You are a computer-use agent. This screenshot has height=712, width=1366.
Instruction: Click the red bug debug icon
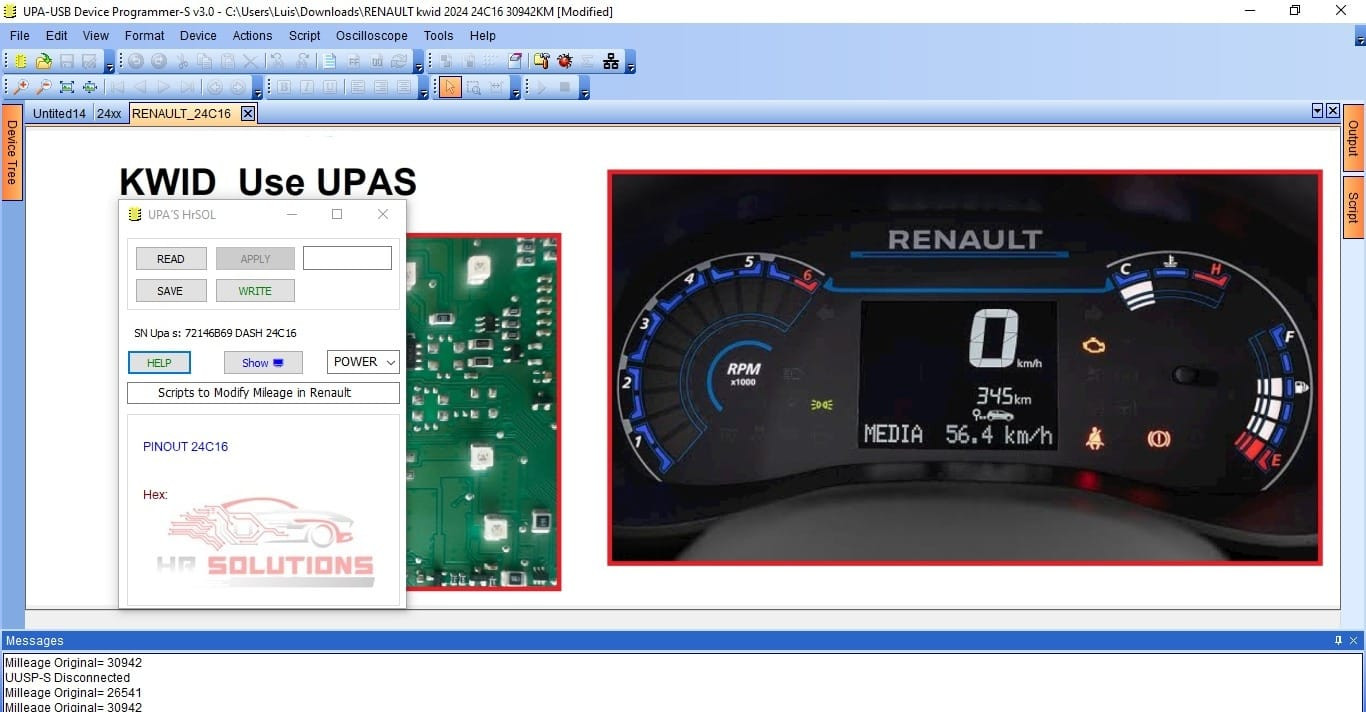coord(564,61)
